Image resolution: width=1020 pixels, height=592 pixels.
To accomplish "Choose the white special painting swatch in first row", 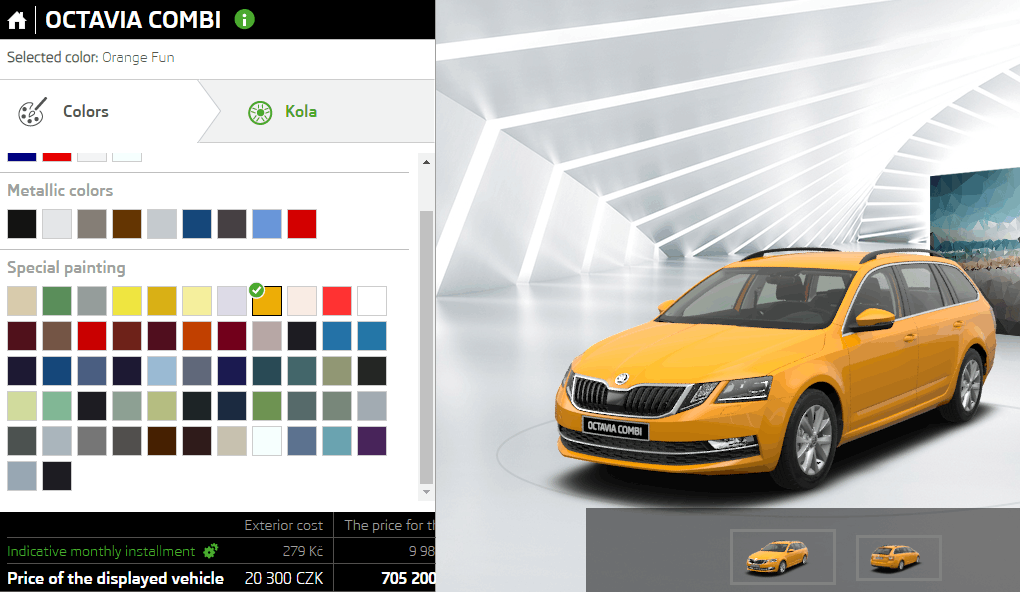I will click(372, 301).
